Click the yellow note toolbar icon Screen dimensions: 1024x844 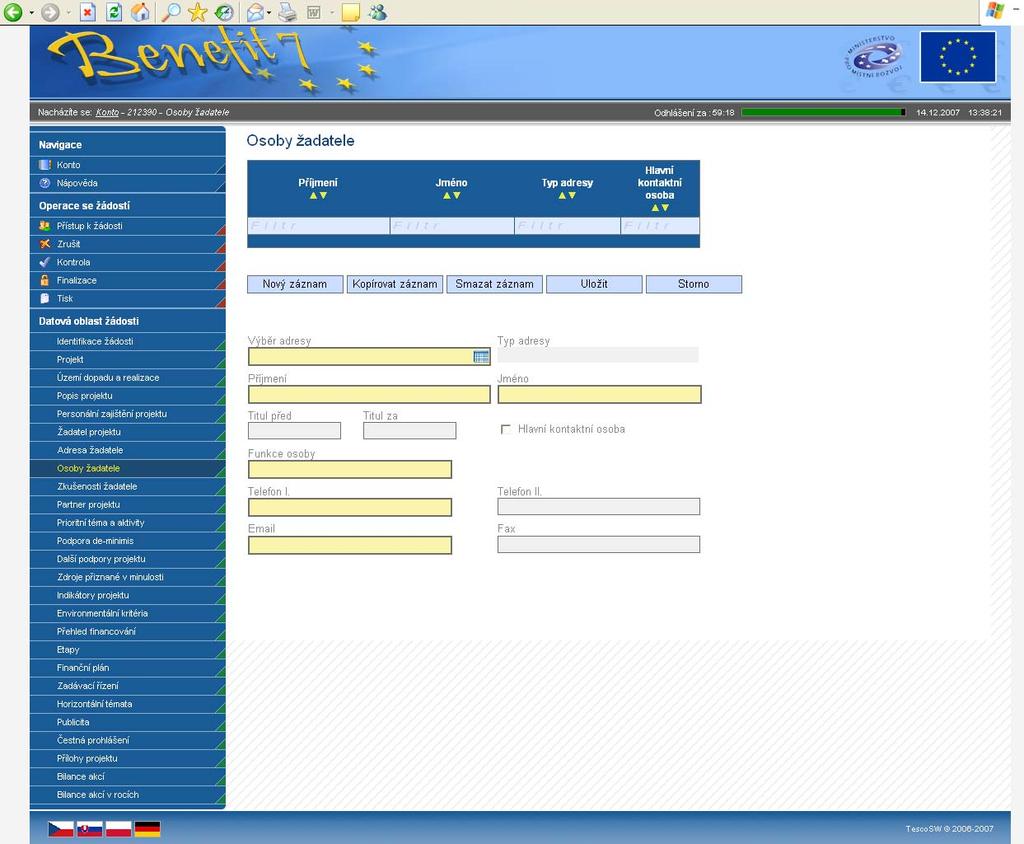tap(351, 12)
